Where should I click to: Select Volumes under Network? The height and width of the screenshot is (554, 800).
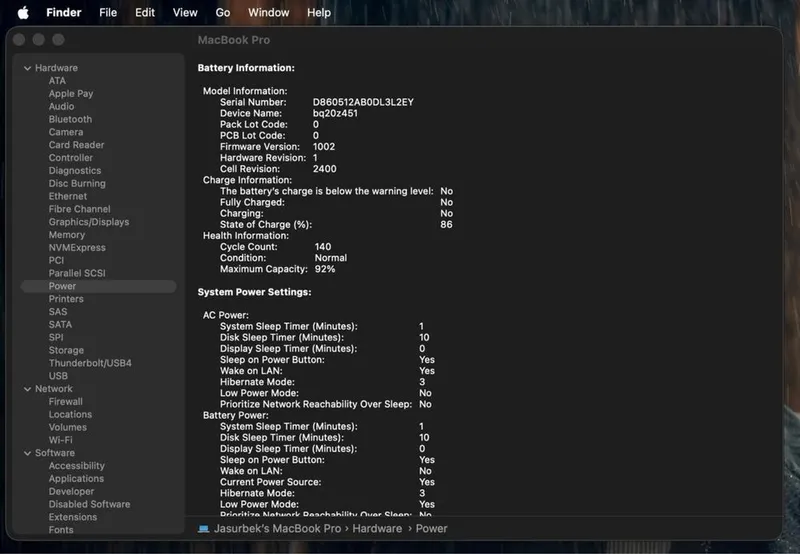click(x=68, y=427)
